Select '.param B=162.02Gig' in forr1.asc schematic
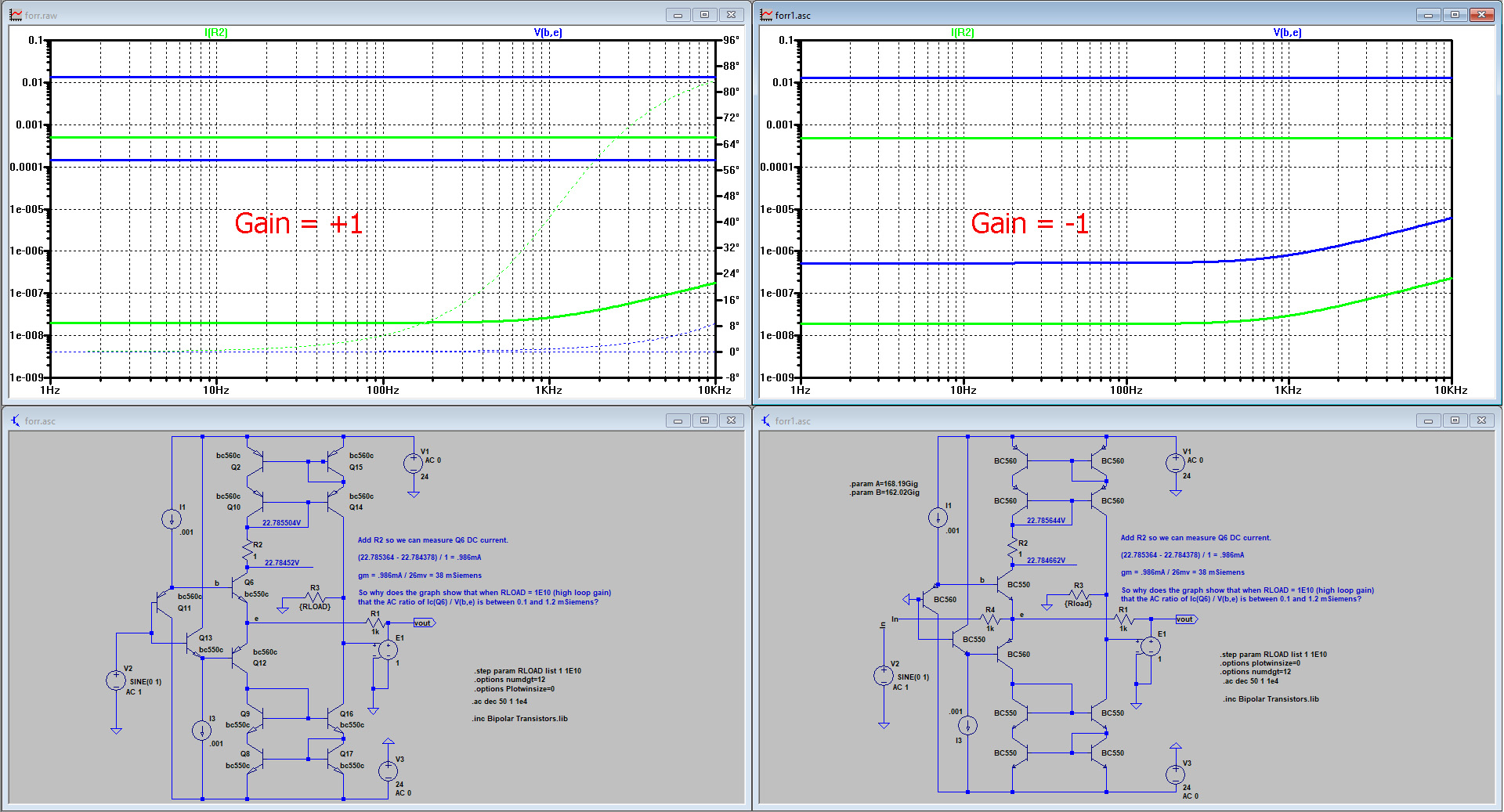The height and width of the screenshot is (812, 1504). pyautogui.click(x=884, y=493)
